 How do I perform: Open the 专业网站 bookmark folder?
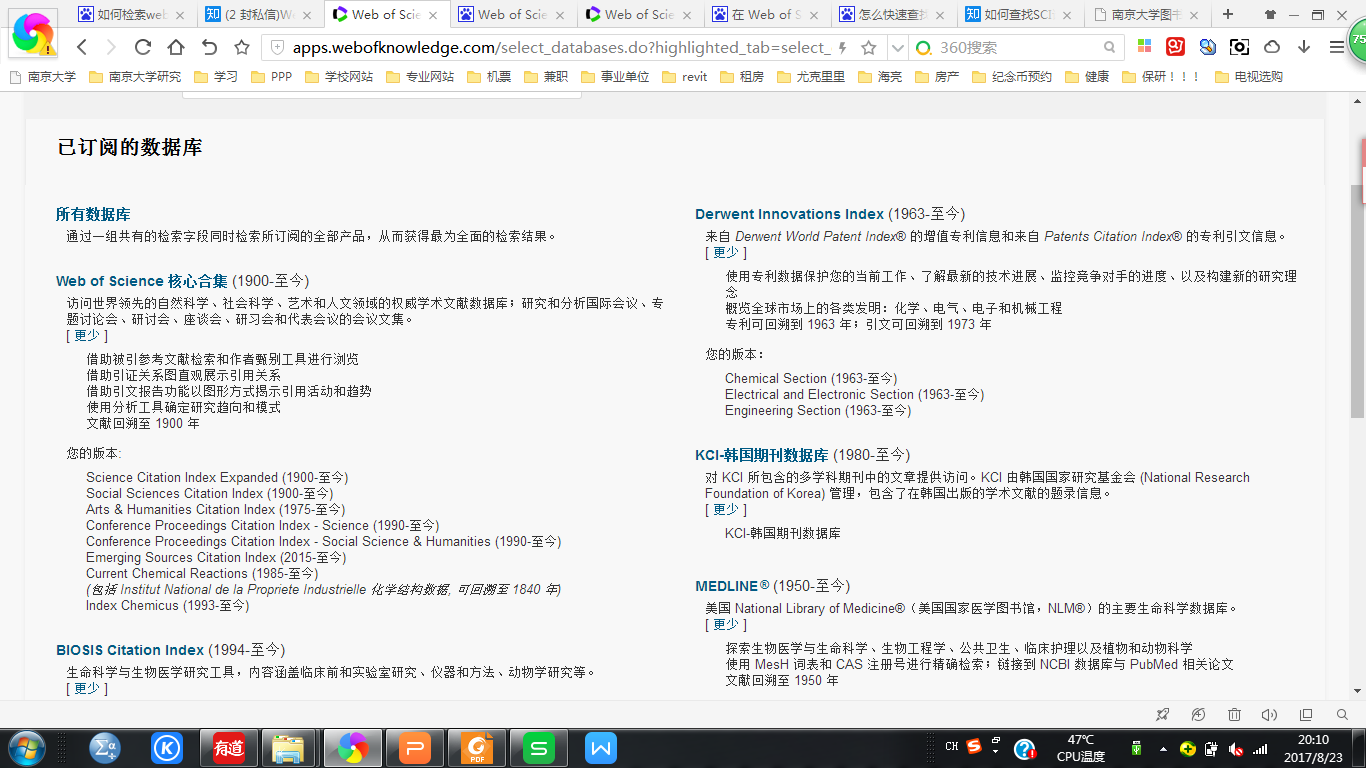click(x=420, y=76)
